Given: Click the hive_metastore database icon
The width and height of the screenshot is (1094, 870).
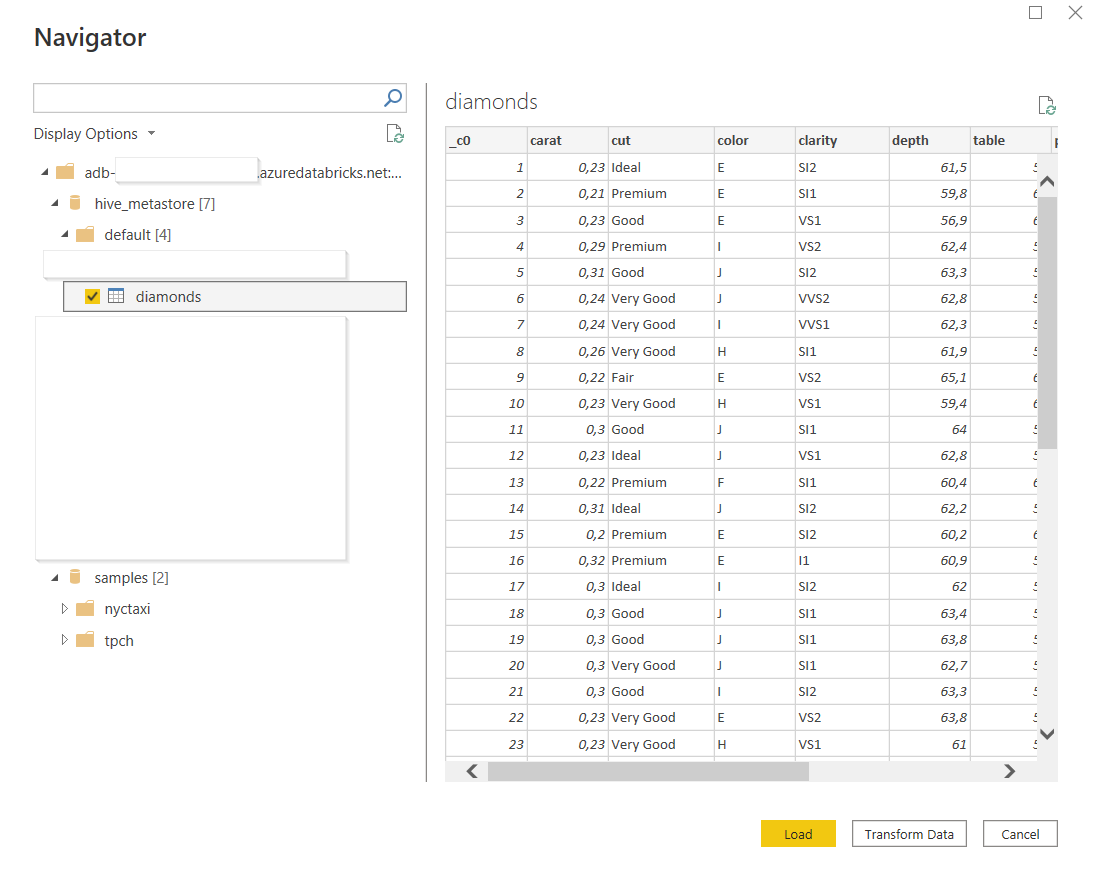Looking at the screenshot, I should point(75,204).
